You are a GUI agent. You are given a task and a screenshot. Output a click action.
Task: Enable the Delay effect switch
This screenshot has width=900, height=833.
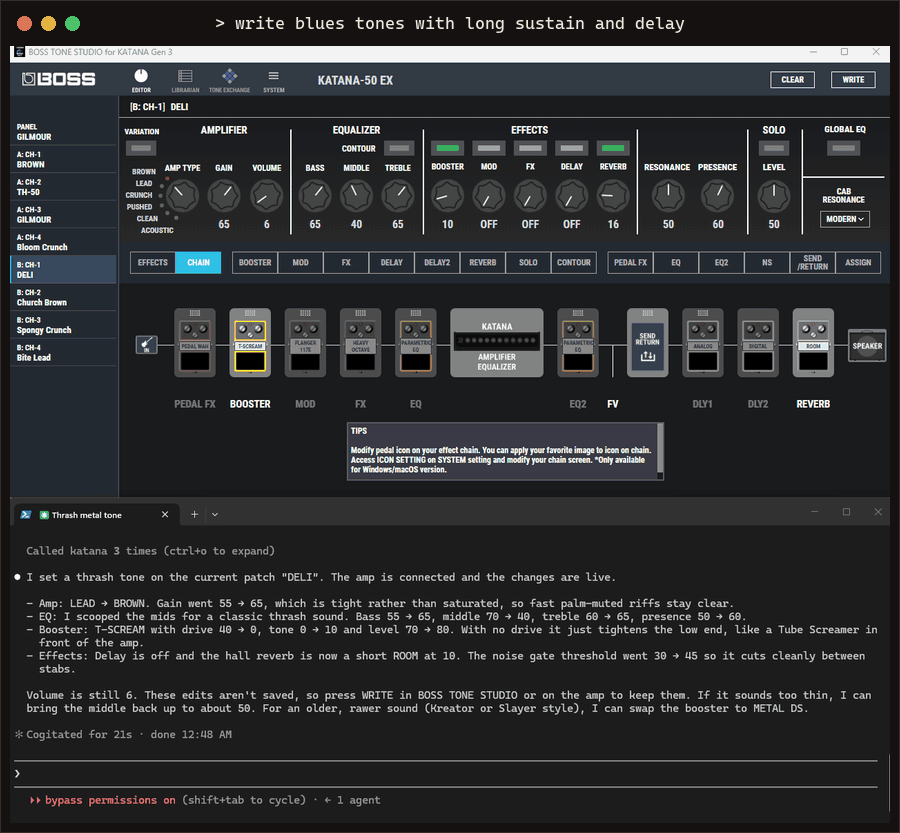[572, 148]
